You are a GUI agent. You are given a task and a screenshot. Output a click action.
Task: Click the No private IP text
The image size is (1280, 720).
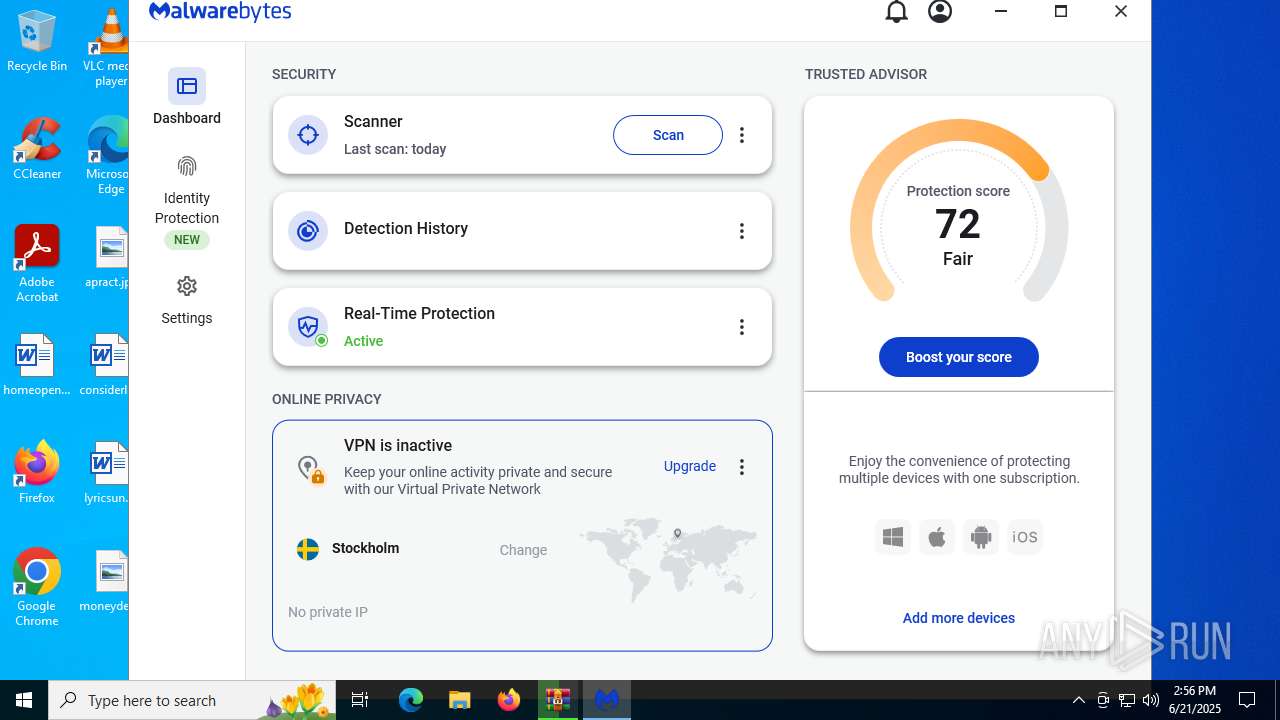point(328,612)
